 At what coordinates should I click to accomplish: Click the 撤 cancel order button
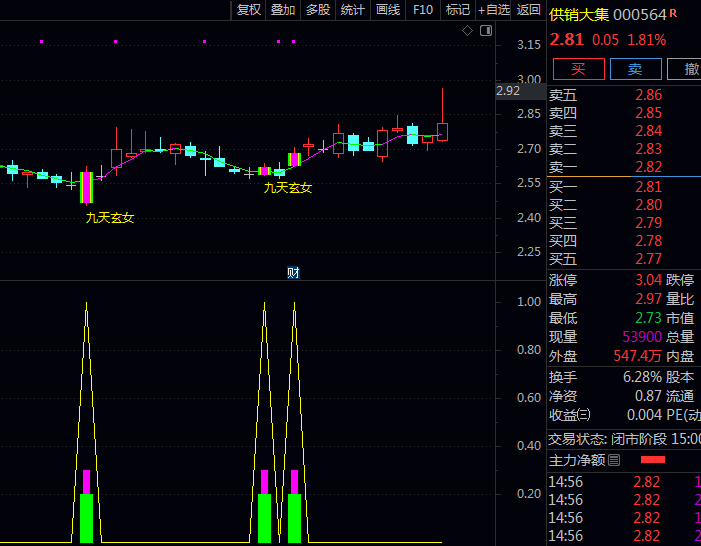[x=684, y=69]
